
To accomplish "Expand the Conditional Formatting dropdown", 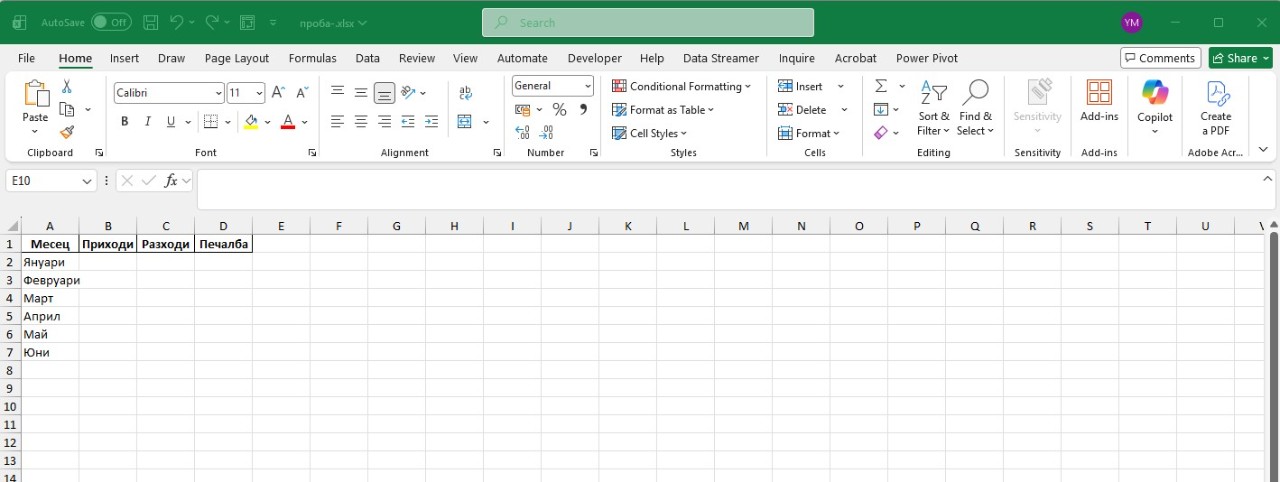I will 682,86.
